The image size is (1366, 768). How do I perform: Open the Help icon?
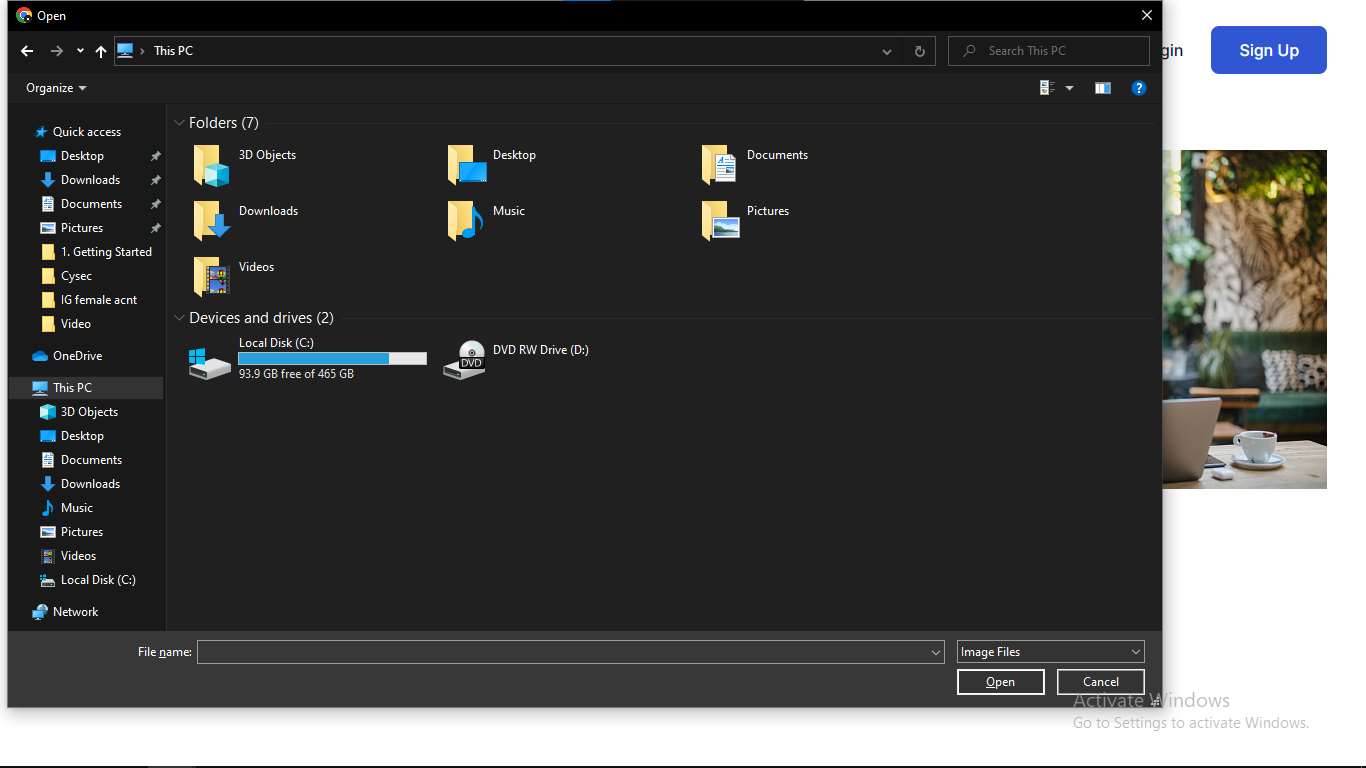(x=1138, y=88)
